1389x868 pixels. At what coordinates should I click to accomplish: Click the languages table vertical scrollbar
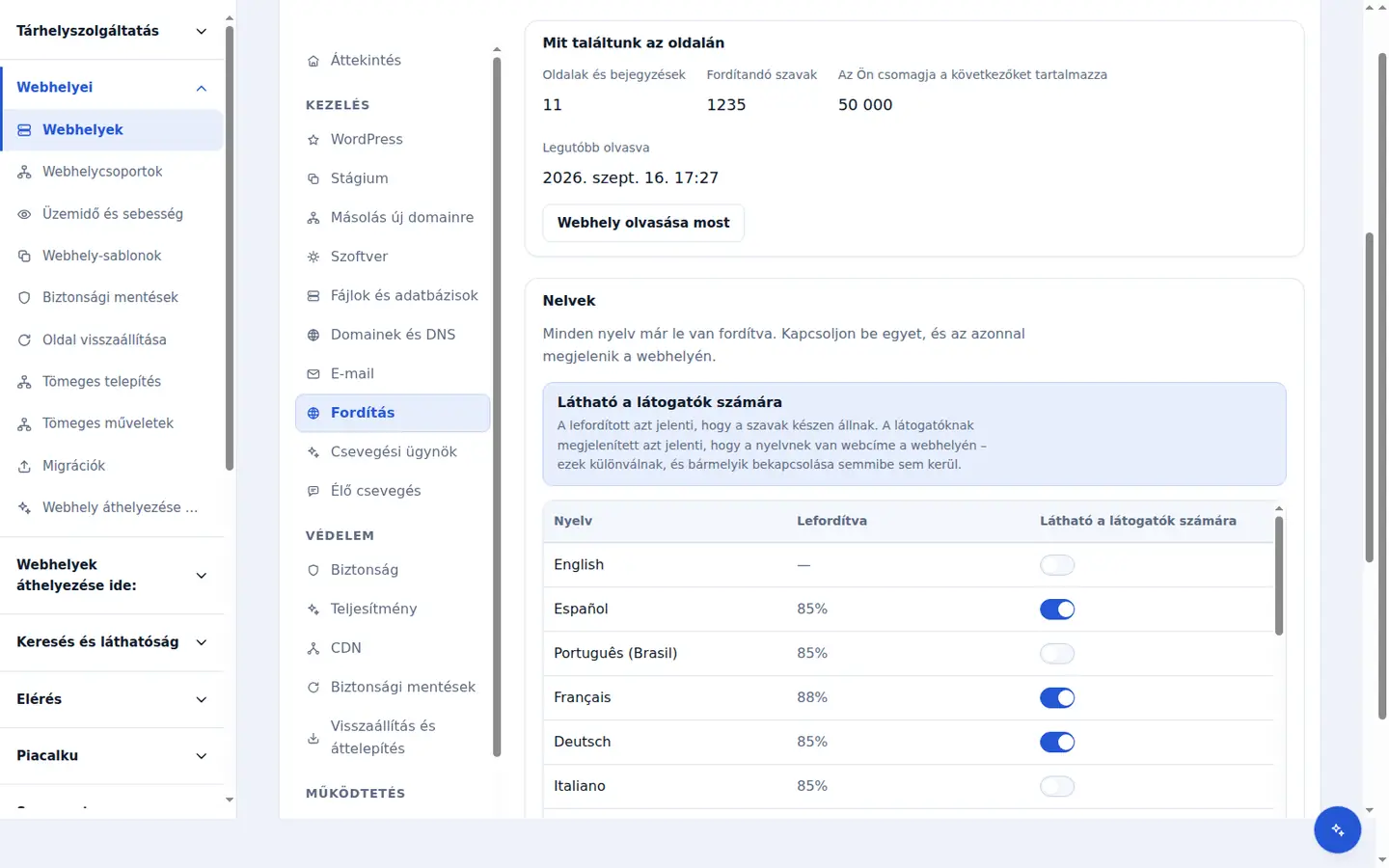coord(1279,576)
